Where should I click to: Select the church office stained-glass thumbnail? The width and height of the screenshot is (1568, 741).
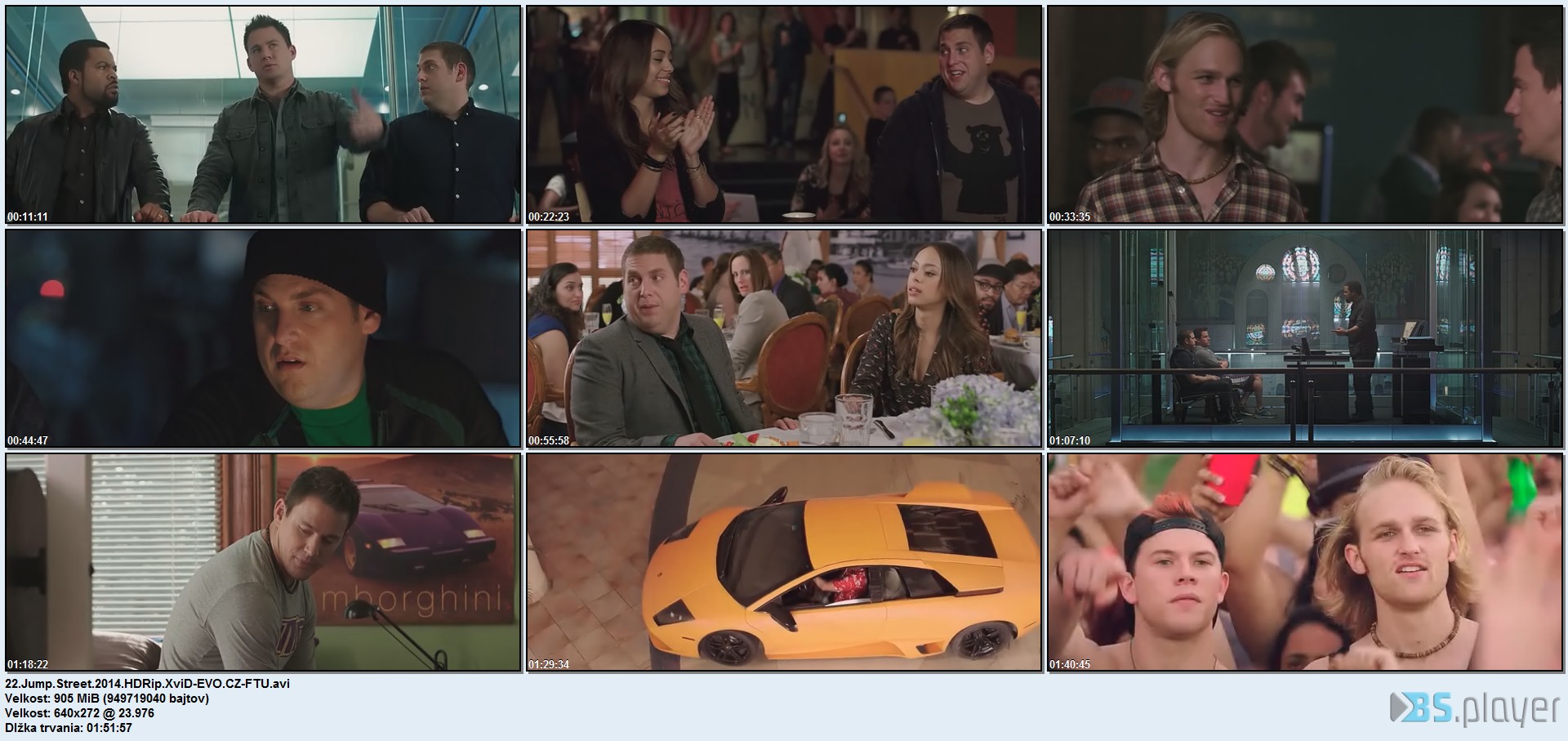1305,338
